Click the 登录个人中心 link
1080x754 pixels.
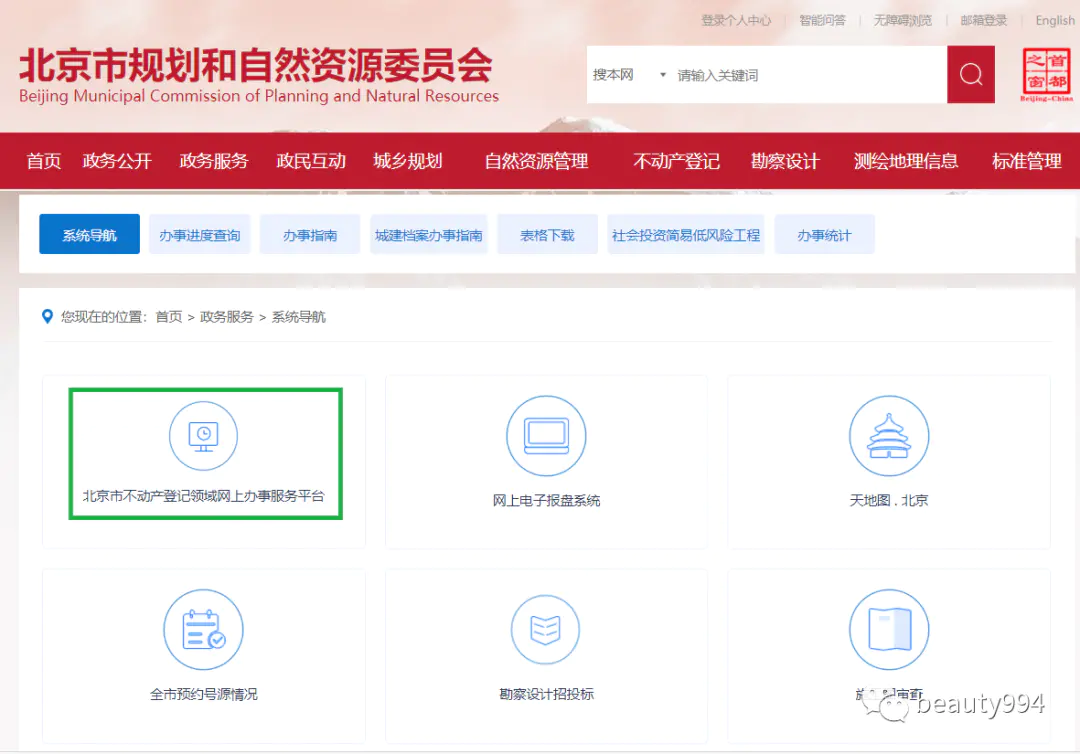(736, 20)
